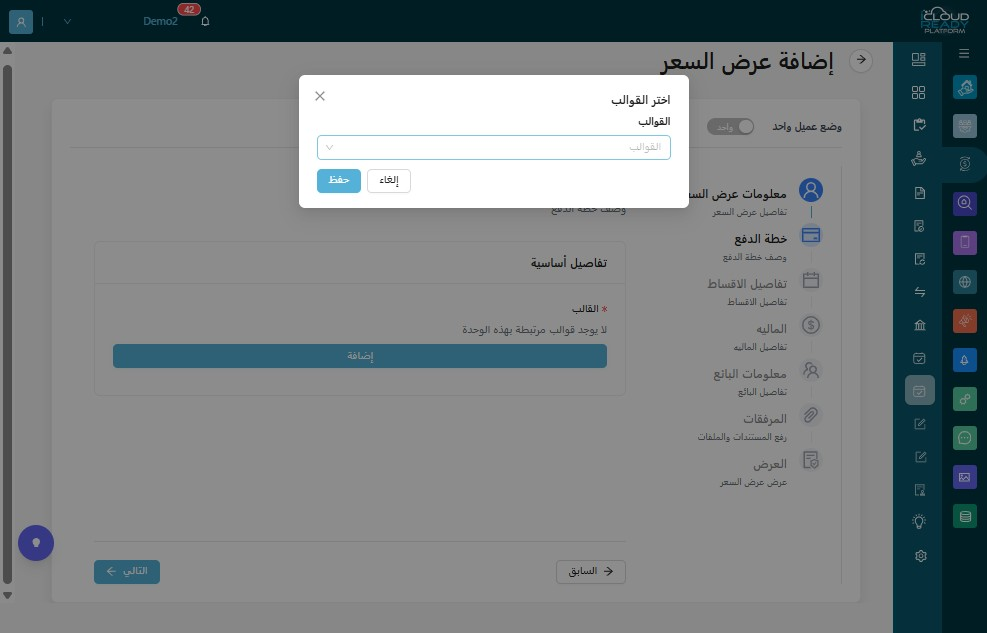Open the clipboard checkmark sidebar icon
987x633 pixels.
[919, 125]
